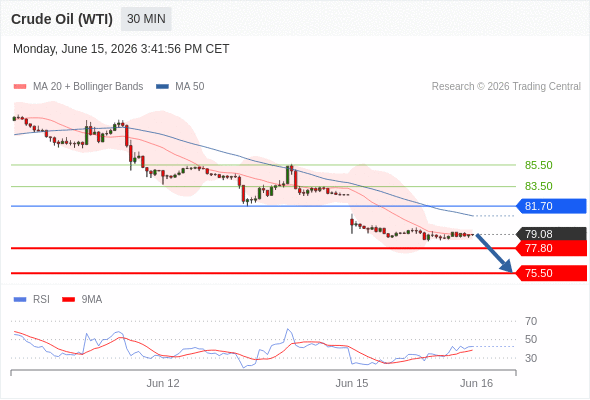The image size is (590, 400).
Task: Click the green 85.50 resistance label
Action: (538, 165)
